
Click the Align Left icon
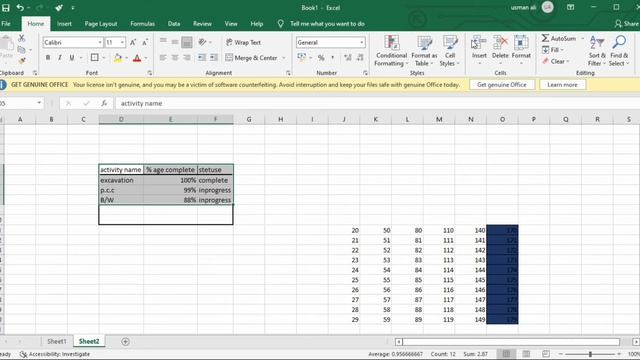pos(163,58)
